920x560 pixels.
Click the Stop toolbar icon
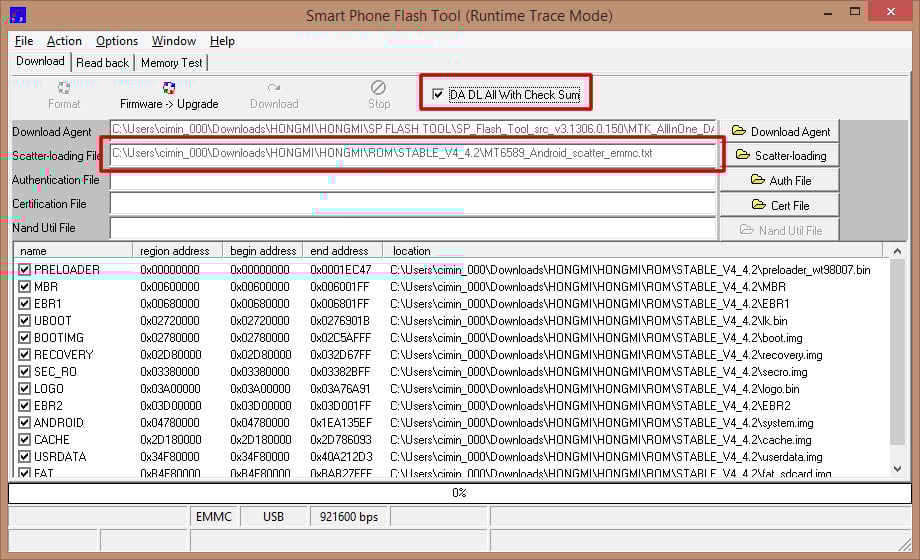click(x=378, y=87)
